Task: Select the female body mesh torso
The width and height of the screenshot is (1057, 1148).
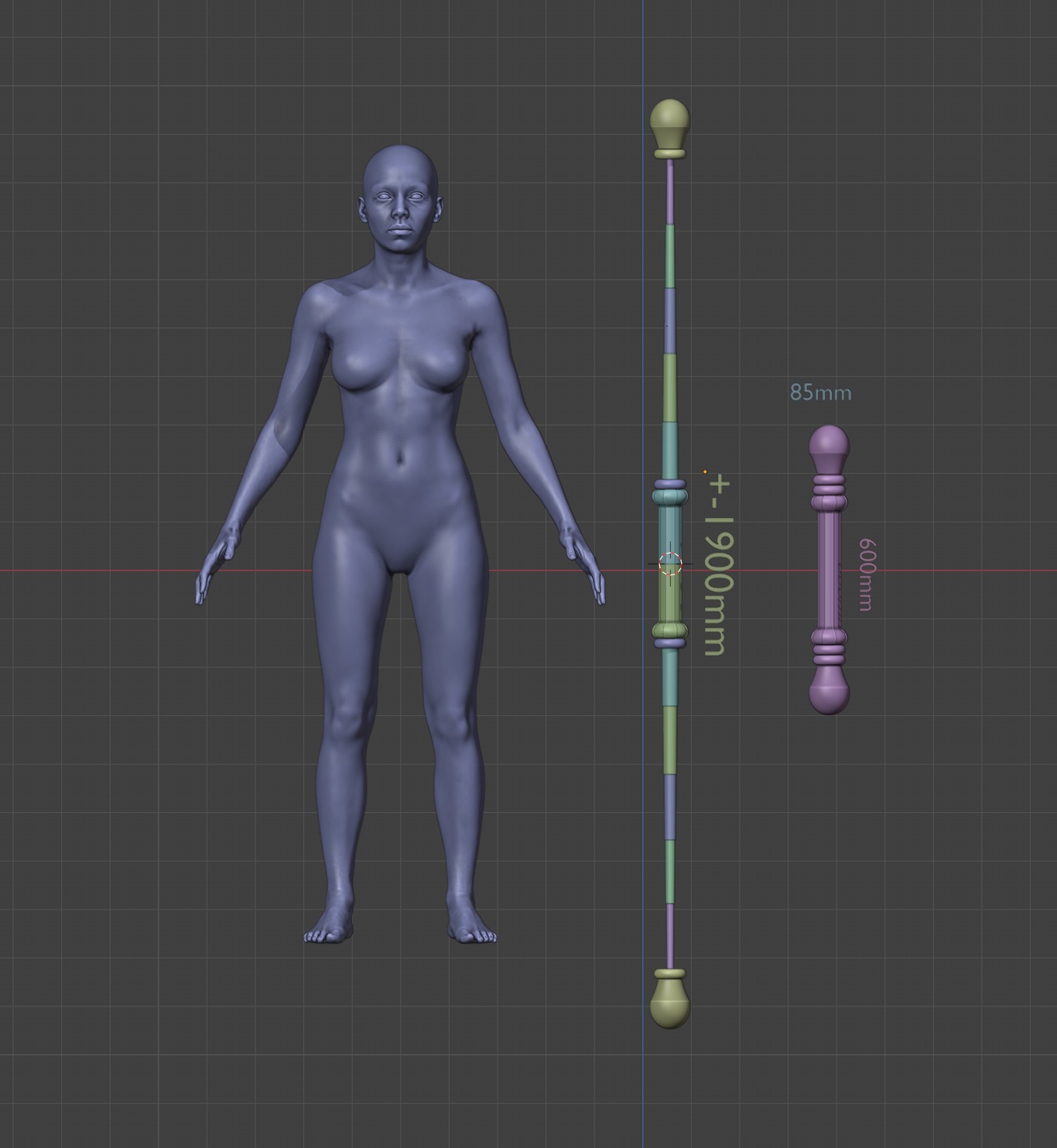Action: [x=400, y=418]
